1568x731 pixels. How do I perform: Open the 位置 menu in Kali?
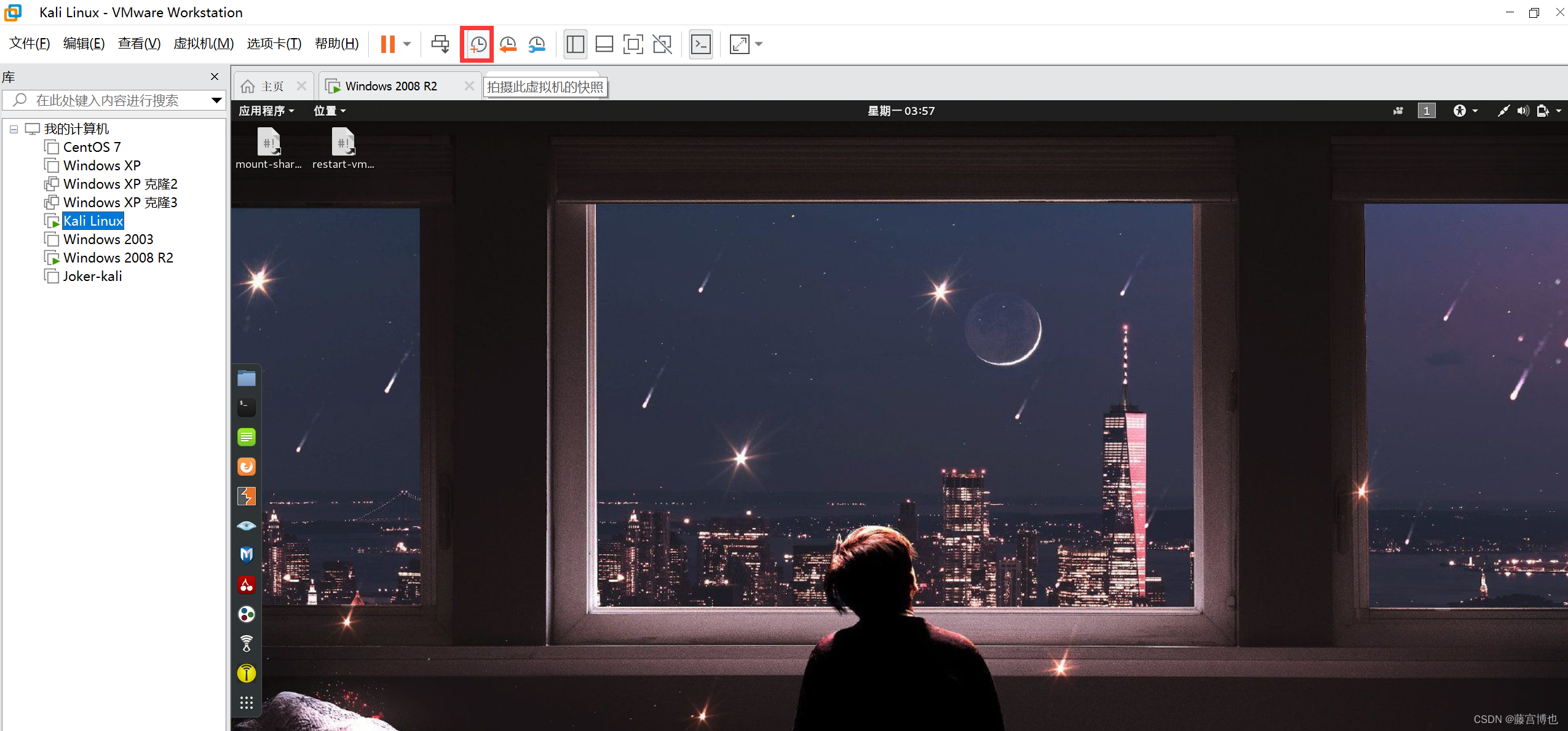[330, 111]
